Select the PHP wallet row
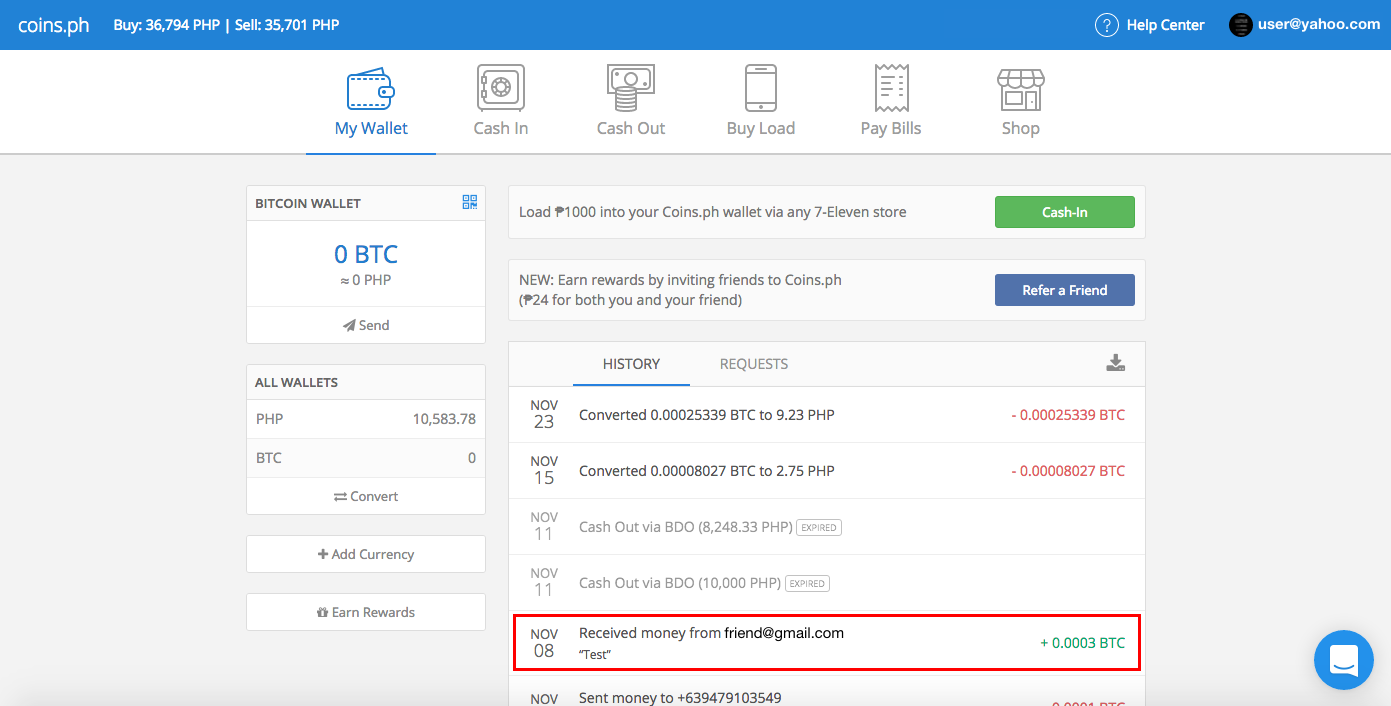The height and width of the screenshot is (706, 1391). click(x=366, y=419)
